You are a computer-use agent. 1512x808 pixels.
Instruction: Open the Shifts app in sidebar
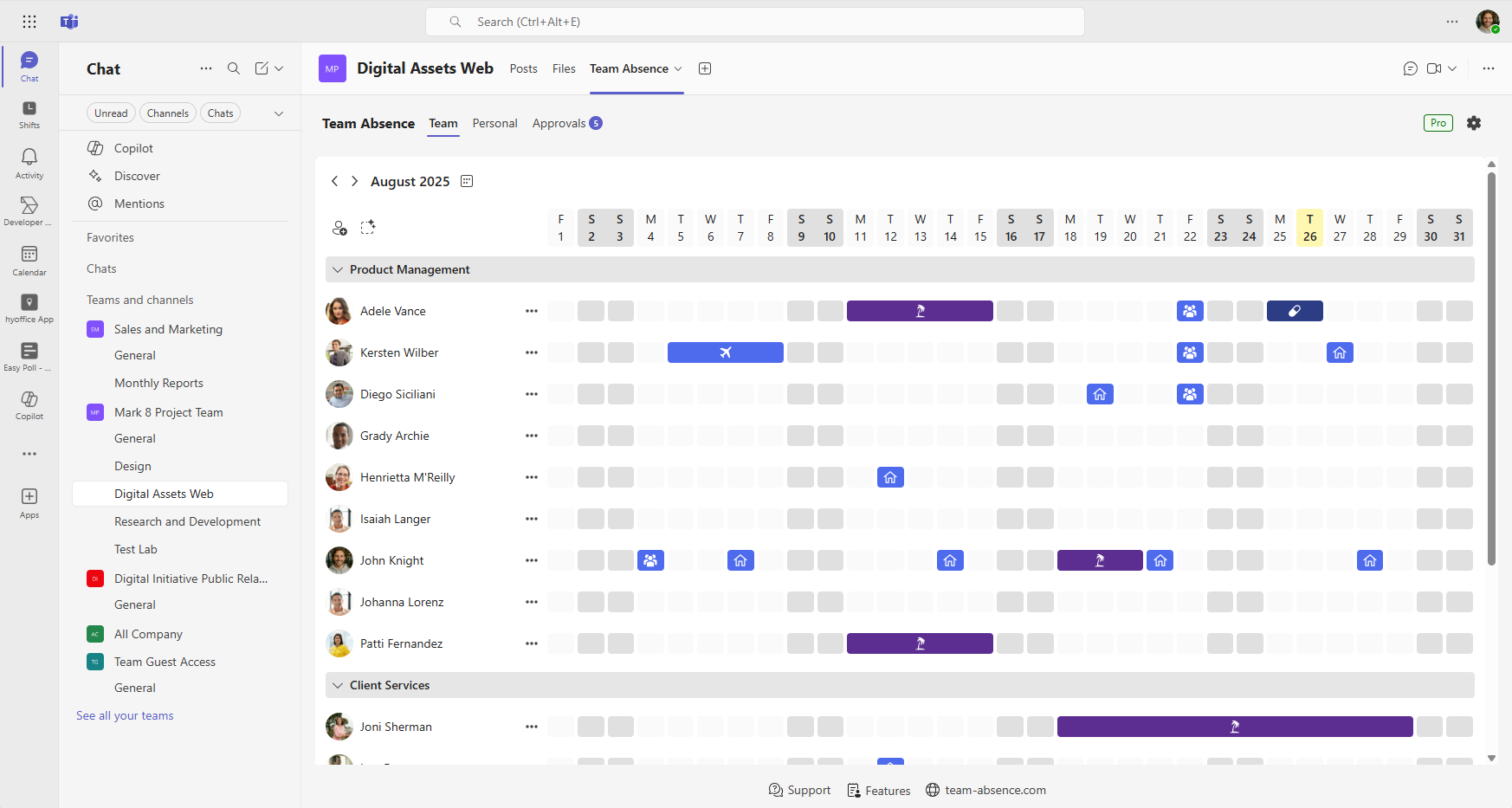tap(29, 113)
